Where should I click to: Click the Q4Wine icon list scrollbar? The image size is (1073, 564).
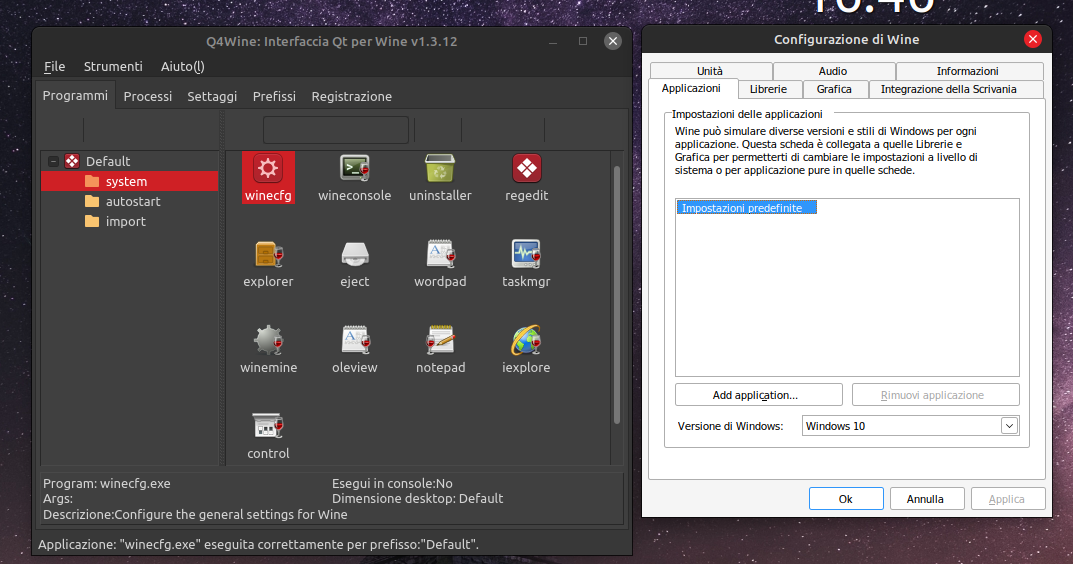(617, 294)
